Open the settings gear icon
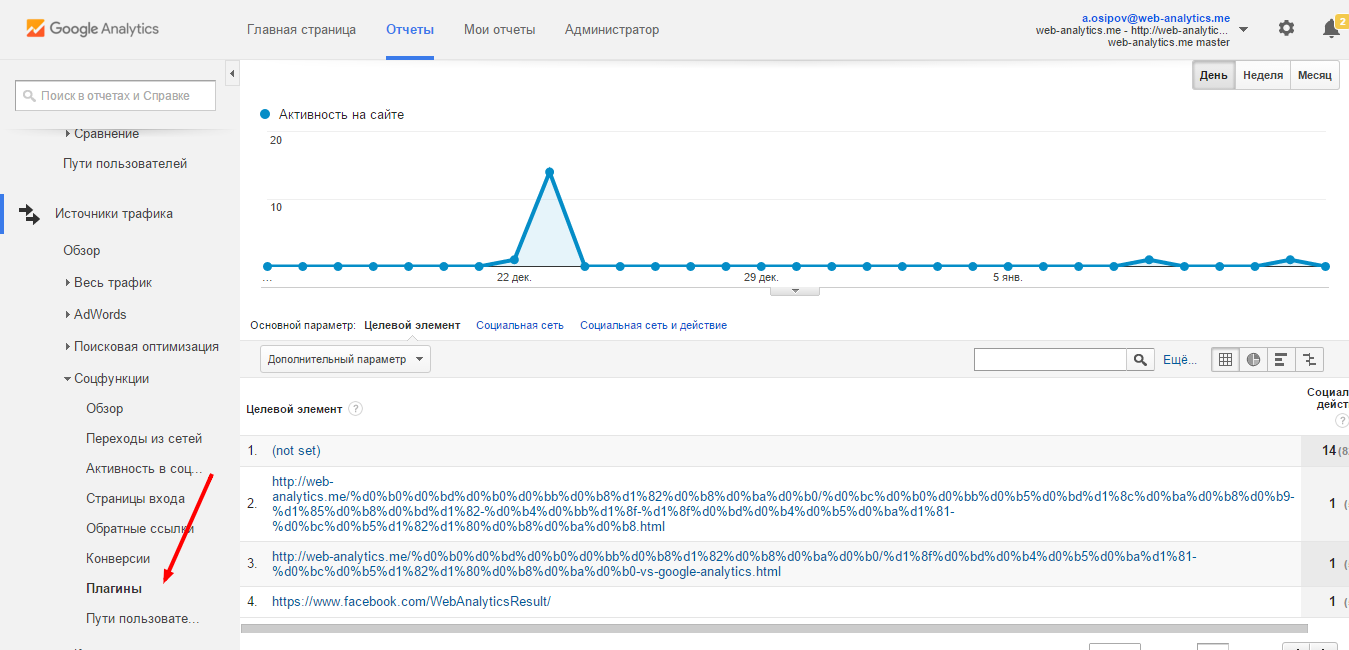Viewport: 1349px width, 650px height. (x=1286, y=29)
